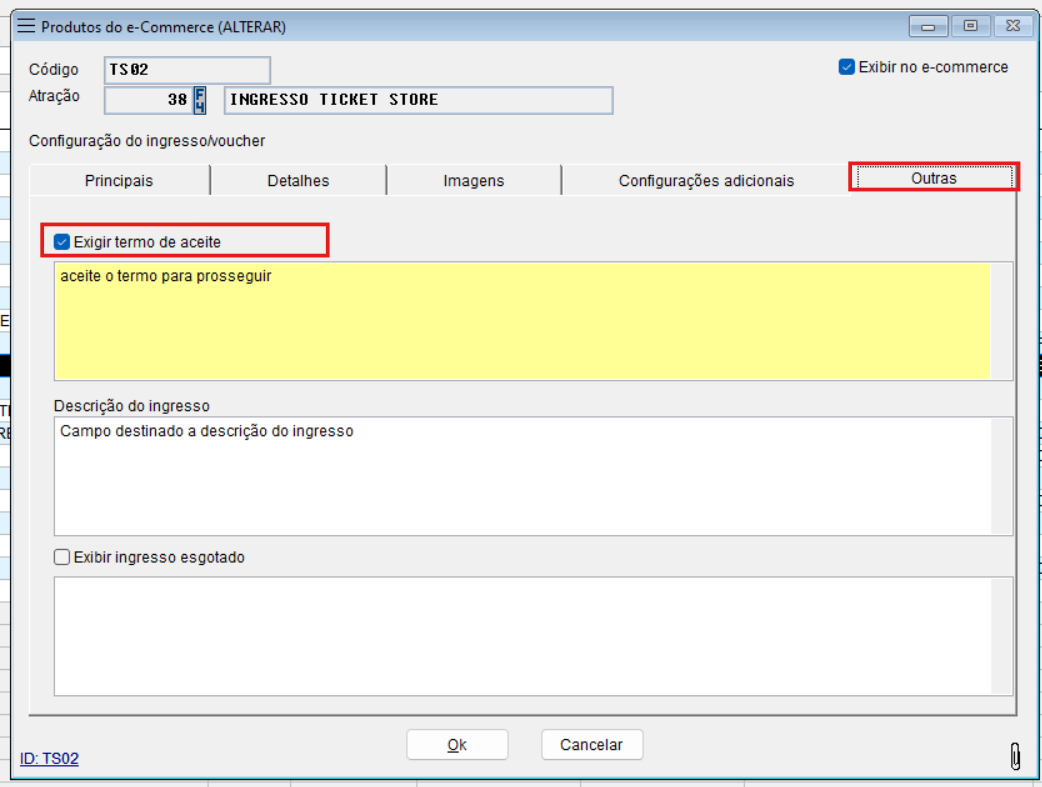Confirm changes with the Ok button
Viewport: 1042px width, 787px height.
pos(457,745)
